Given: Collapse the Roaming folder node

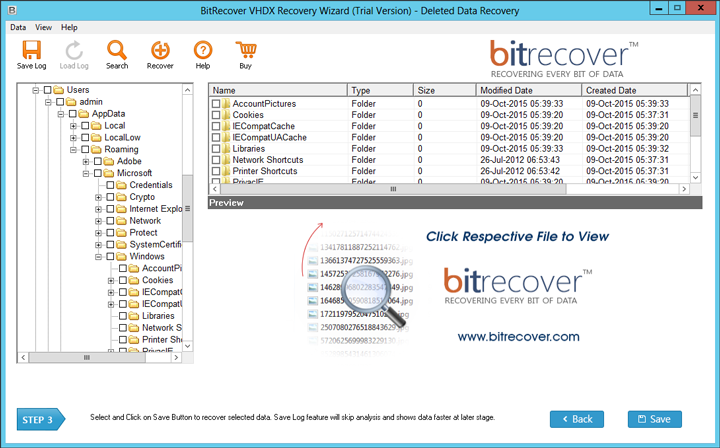Looking at the screenshot, I should click(73, 150).
